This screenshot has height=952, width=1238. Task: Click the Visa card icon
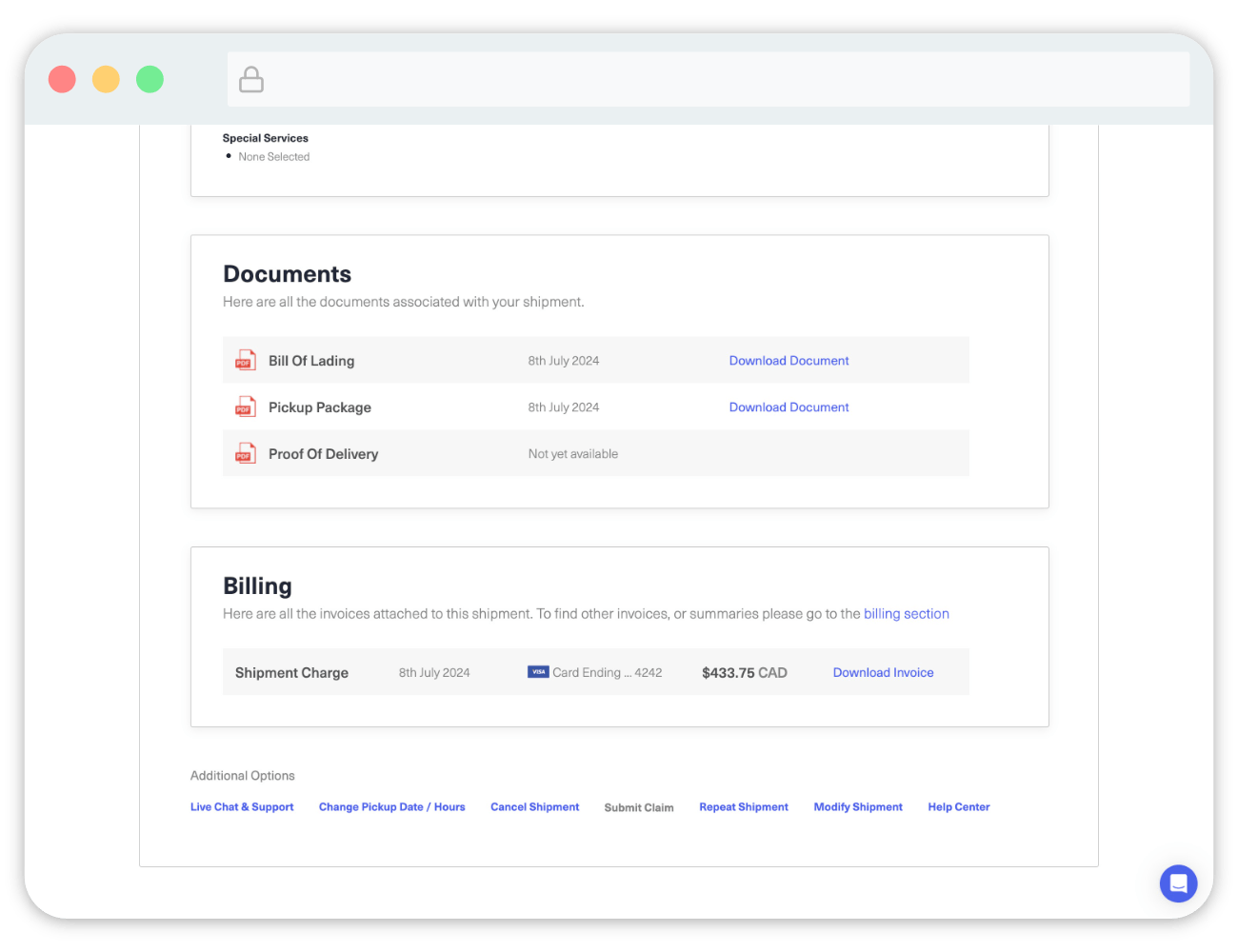point(538,672)
